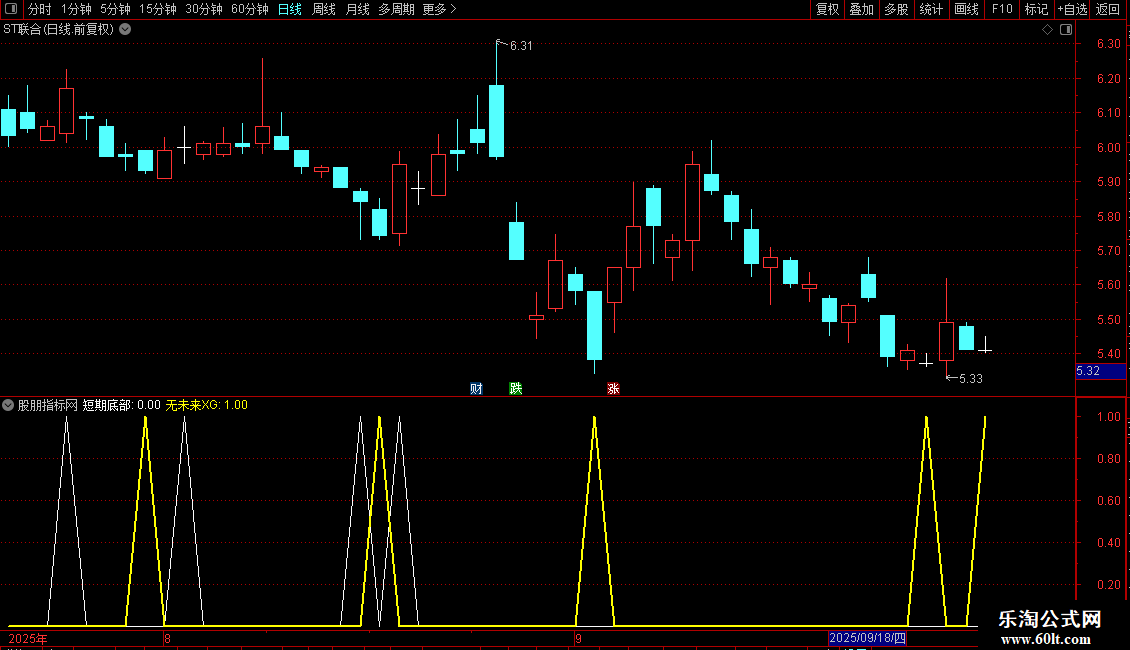Click the 6.31 high price label
Viewport: 1130px width, 650px height.
click(521, 45)
